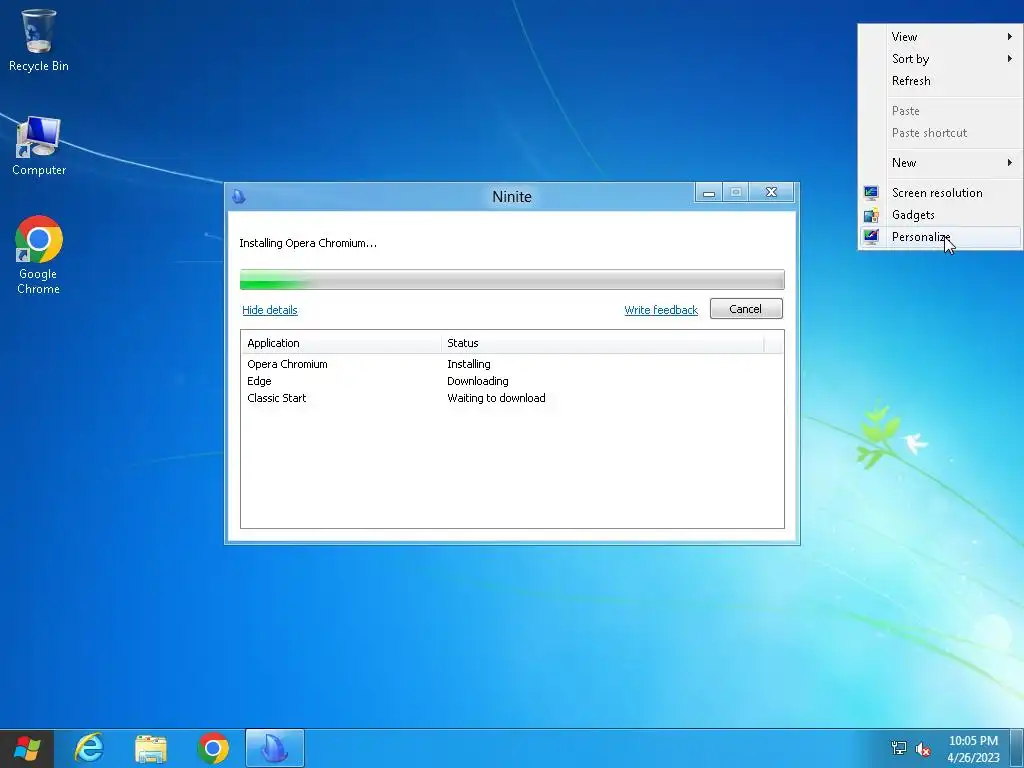Click the Waiting to download status

496,398
